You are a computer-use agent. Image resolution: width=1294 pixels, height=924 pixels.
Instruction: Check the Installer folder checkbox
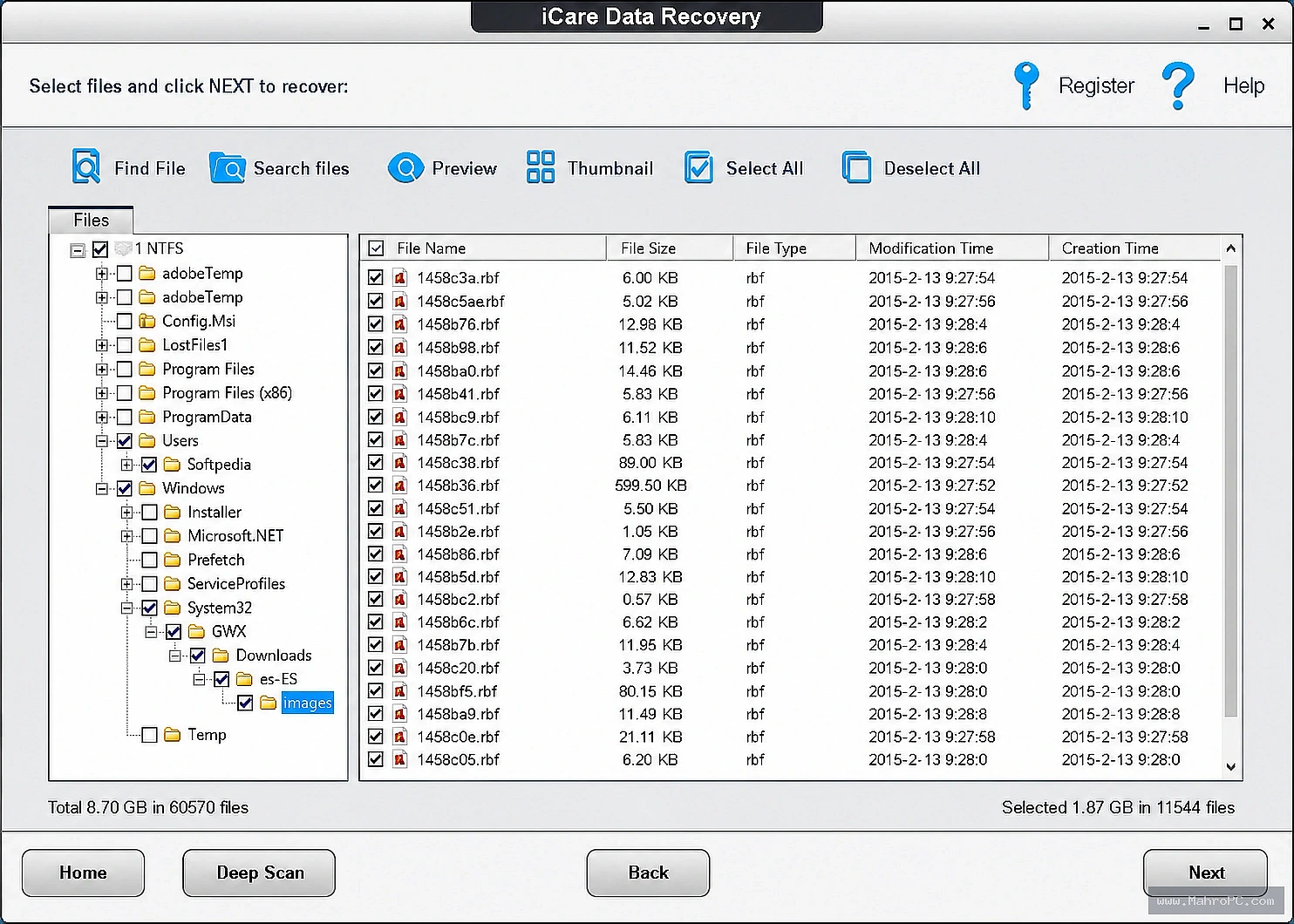[x=150, y=512]
